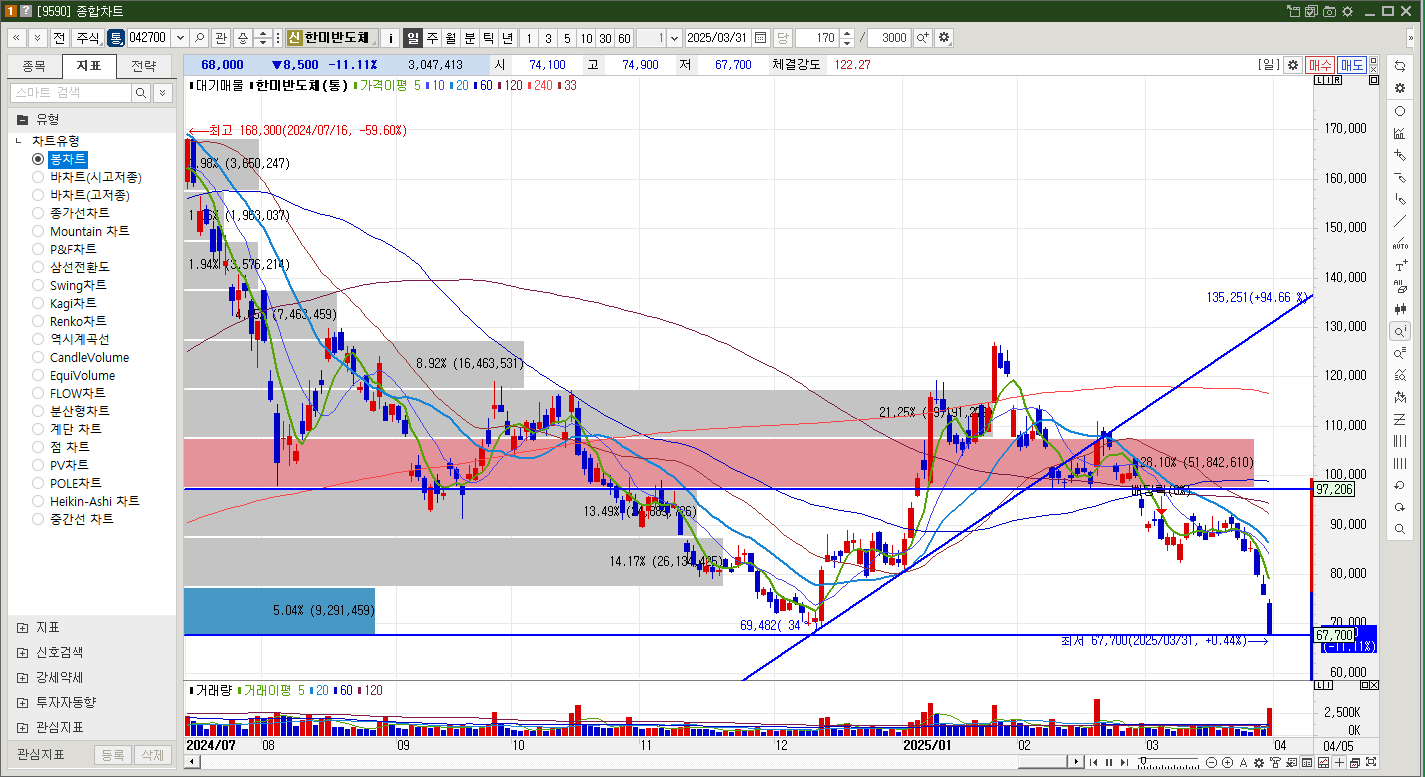The height and width of the screenshot is (777, 1425).
Task: Click the 3000 count input field
Action: (888, 38)
